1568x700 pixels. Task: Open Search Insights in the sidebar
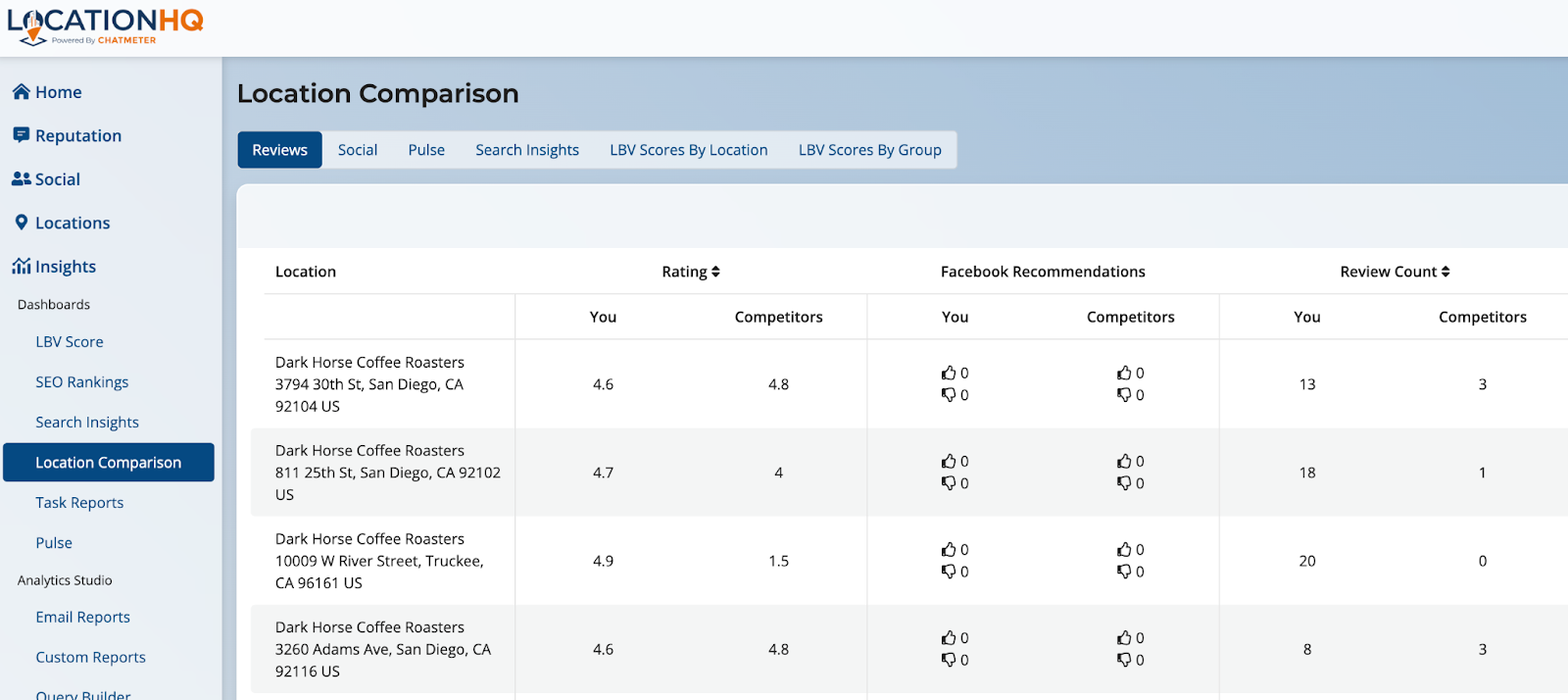[87, 423]
